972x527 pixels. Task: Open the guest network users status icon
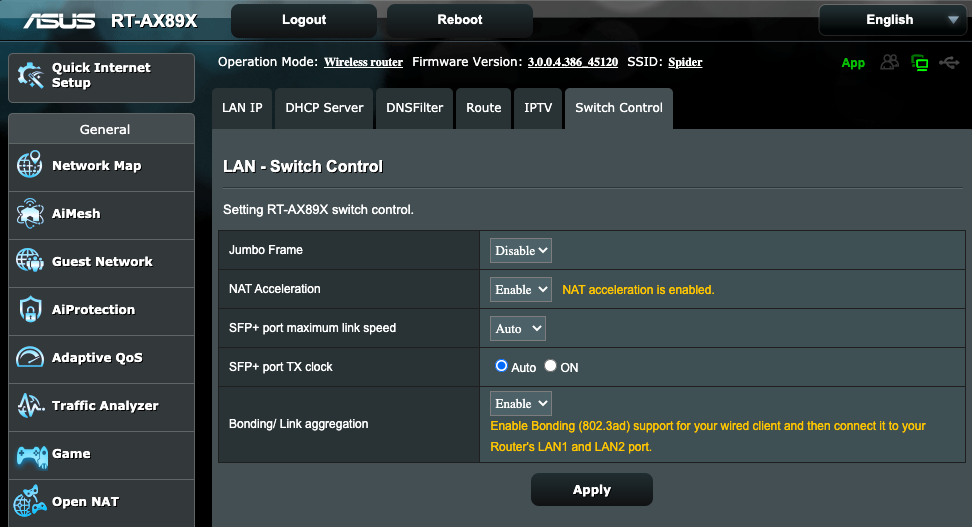890,62
